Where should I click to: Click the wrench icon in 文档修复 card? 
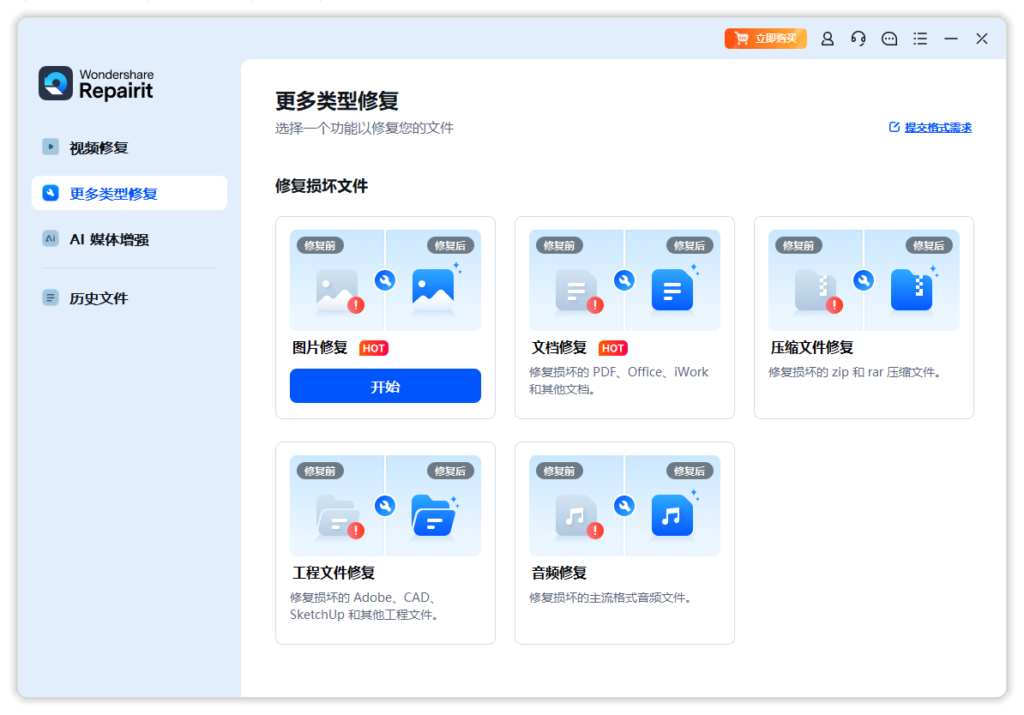[x=624, y=280]
